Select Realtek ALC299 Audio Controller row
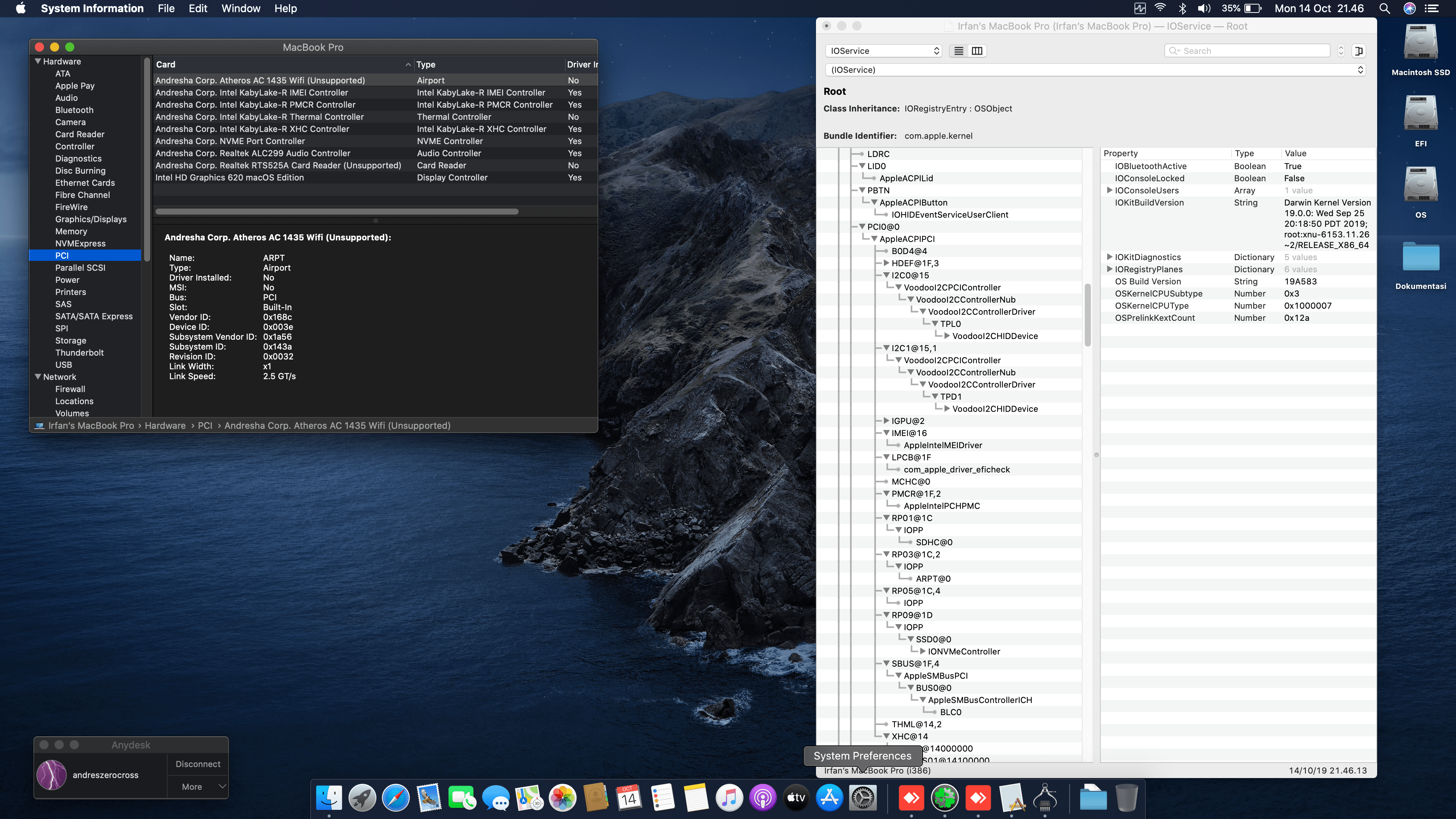Image resolution: width=1456 pixels, height=819 pixels. 375,153
